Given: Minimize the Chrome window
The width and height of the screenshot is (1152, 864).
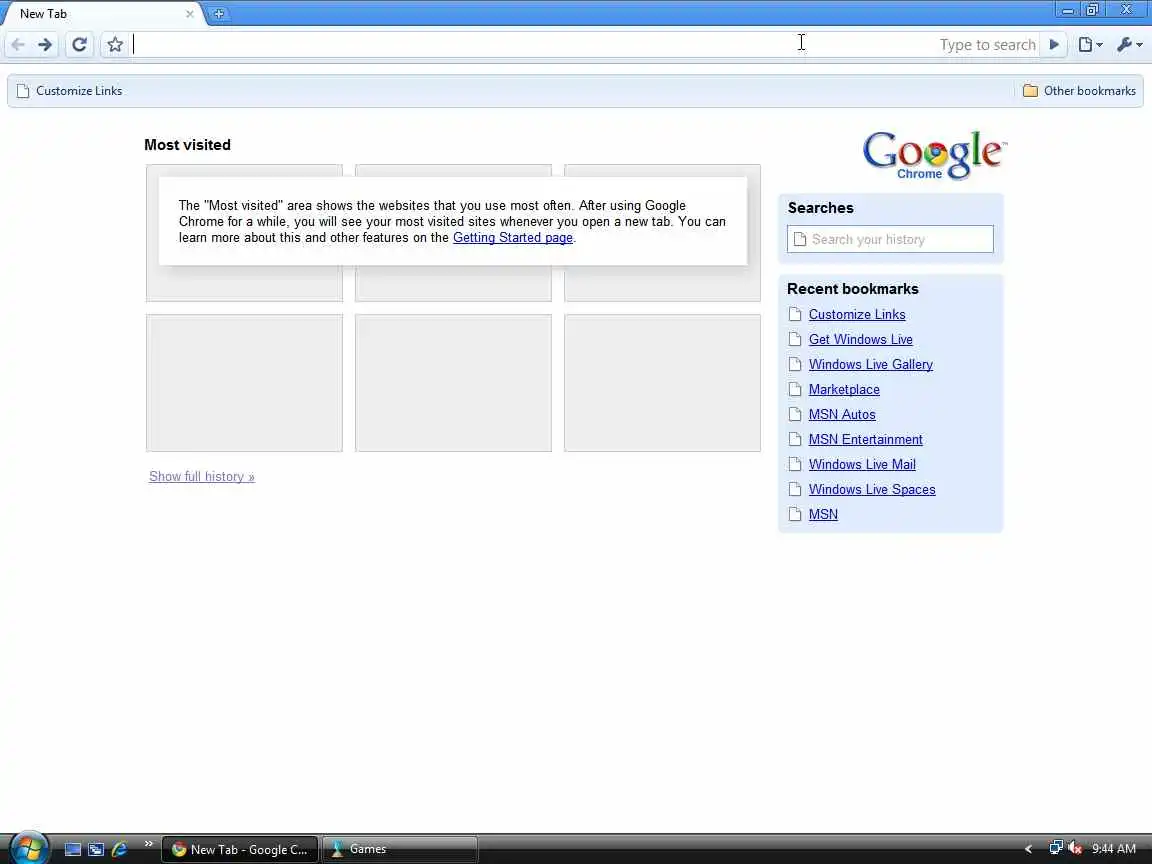Looking at the screenshot, I should [x=1068, y=10].
